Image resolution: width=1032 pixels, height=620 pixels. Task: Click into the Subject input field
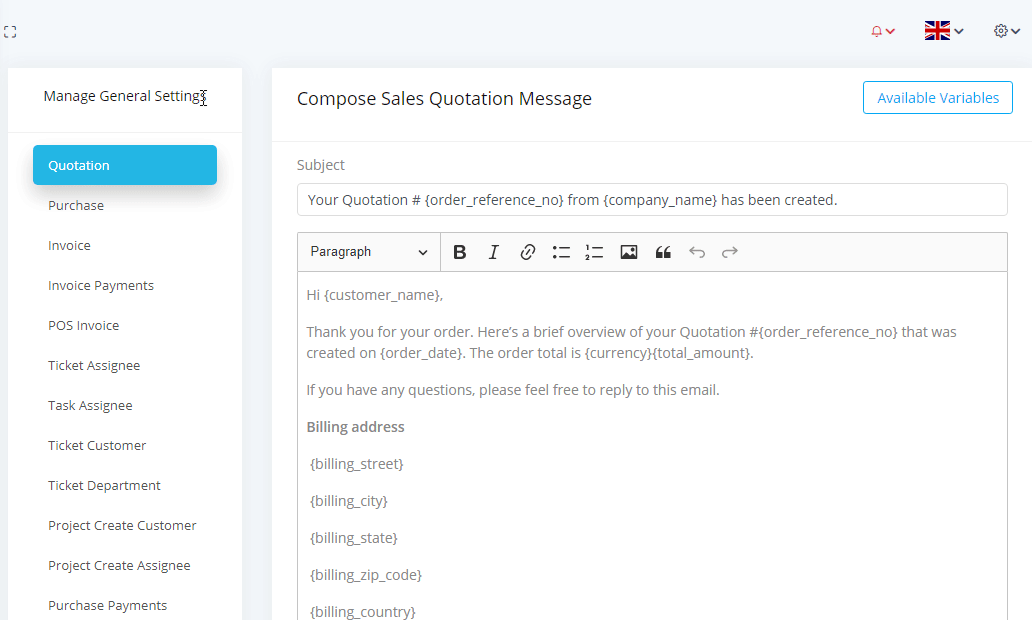point(652,200)
